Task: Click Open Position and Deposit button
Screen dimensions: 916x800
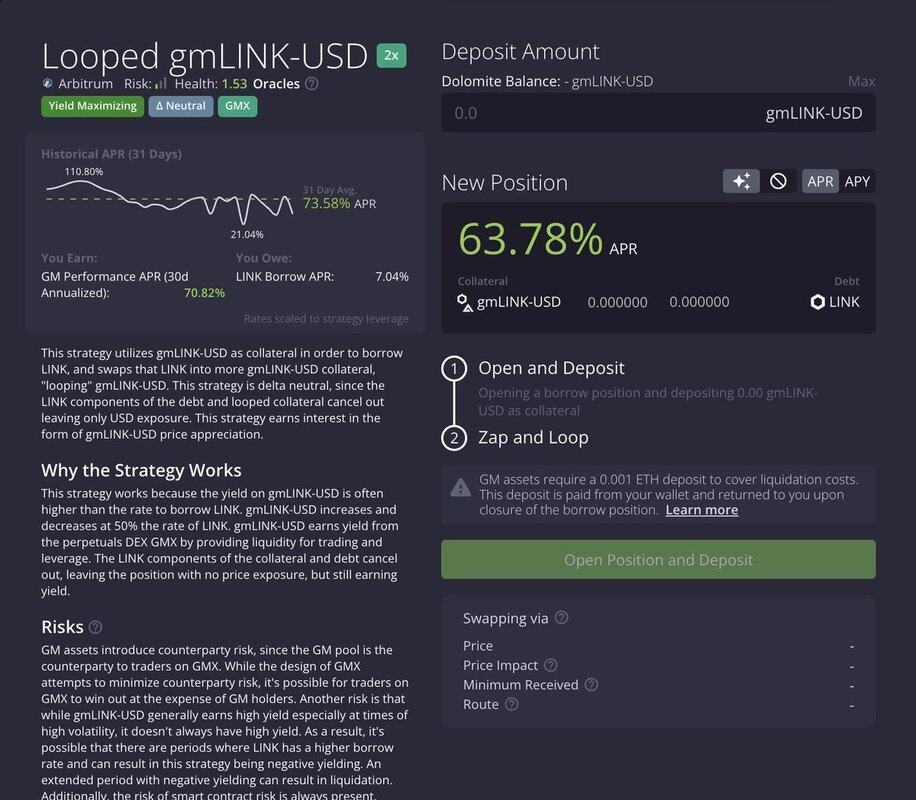Action: point(658,560)
